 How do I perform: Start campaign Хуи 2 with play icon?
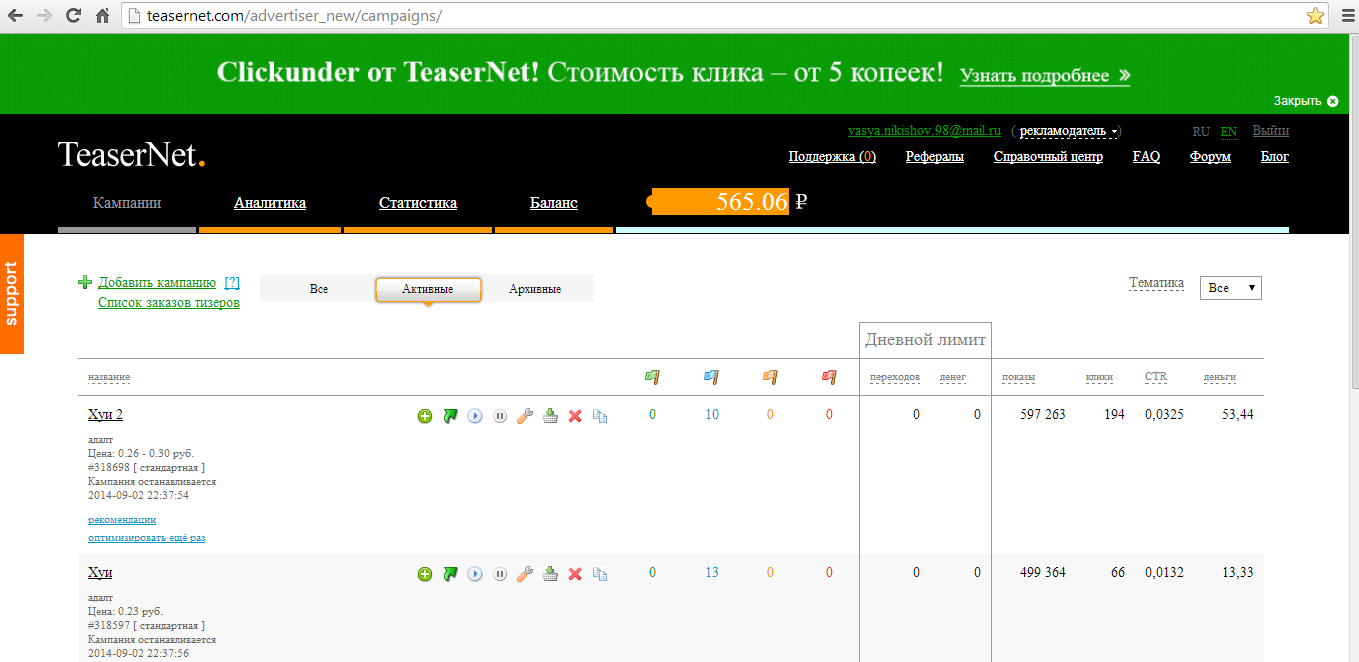[475, 416]
